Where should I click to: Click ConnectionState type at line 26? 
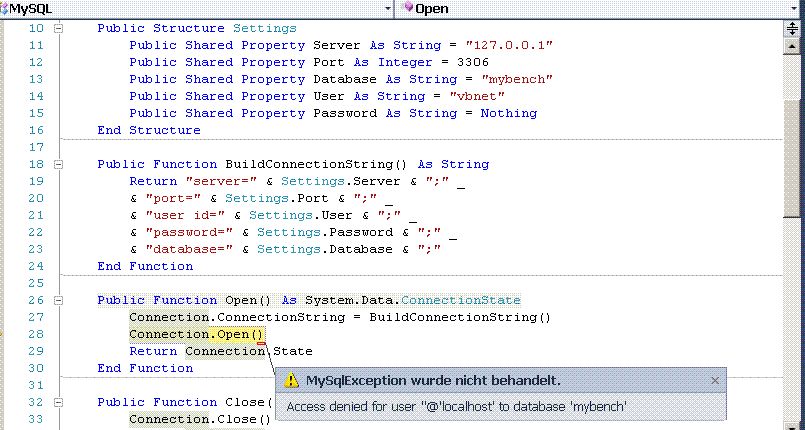click(x=461, y=300)
